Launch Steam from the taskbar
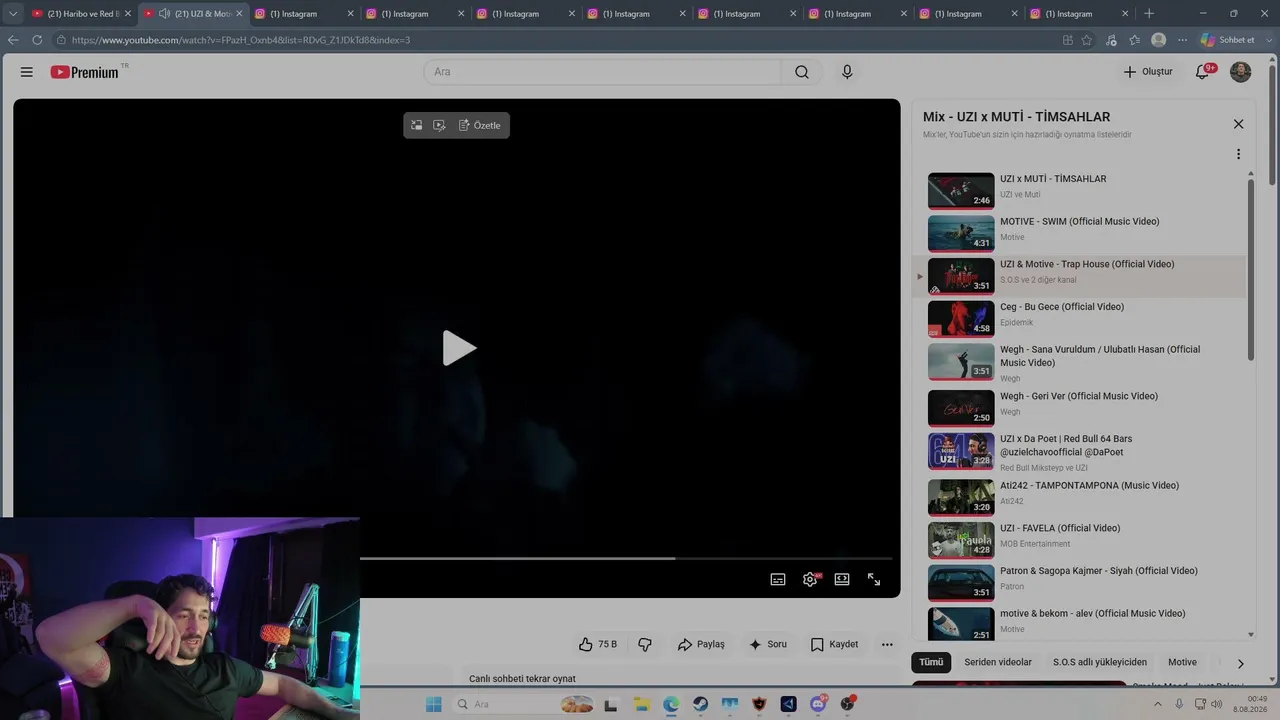Screen dimensions: 1280x720 [700, 704]
